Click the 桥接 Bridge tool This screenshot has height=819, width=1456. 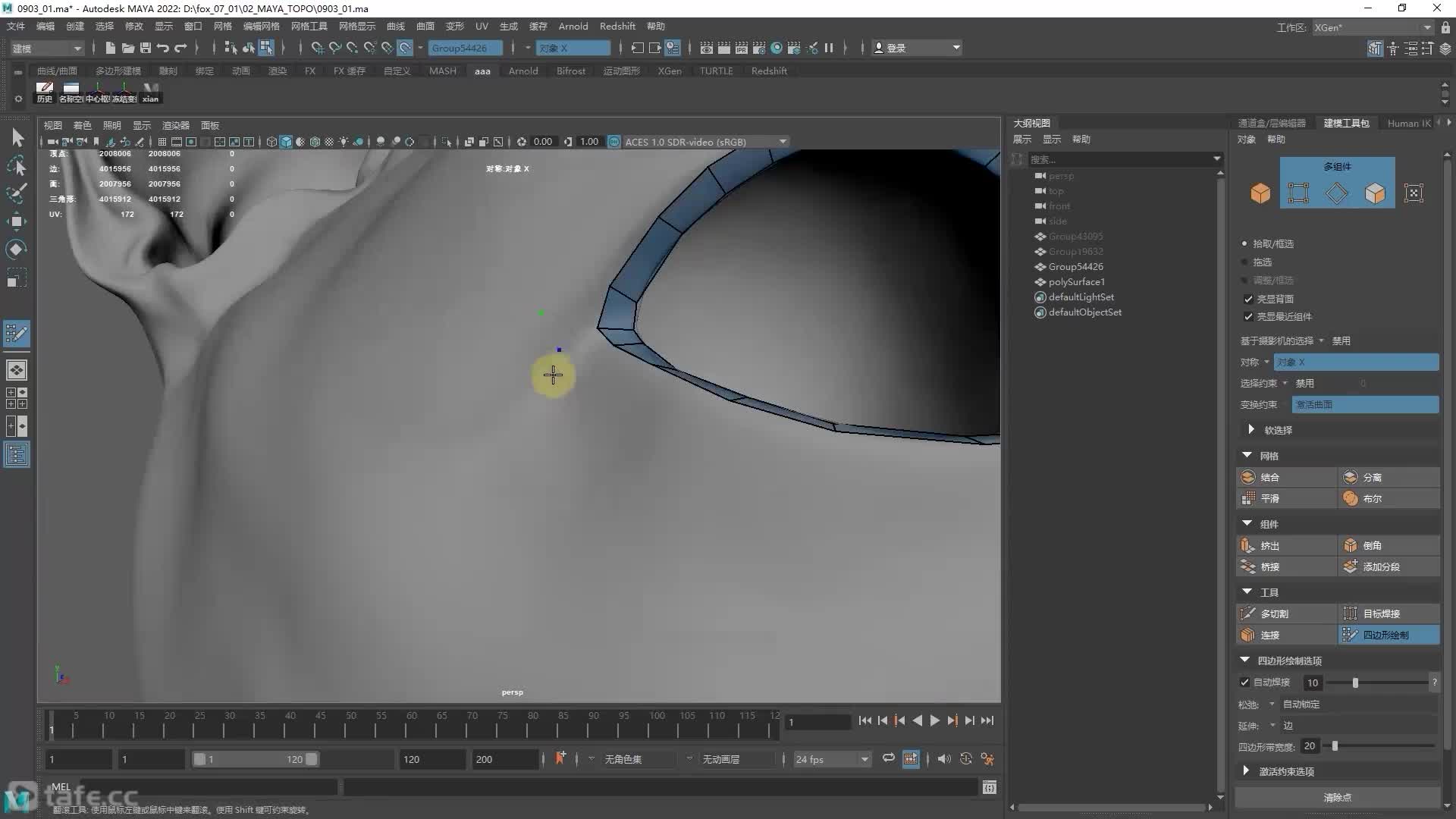[1286, 566]
